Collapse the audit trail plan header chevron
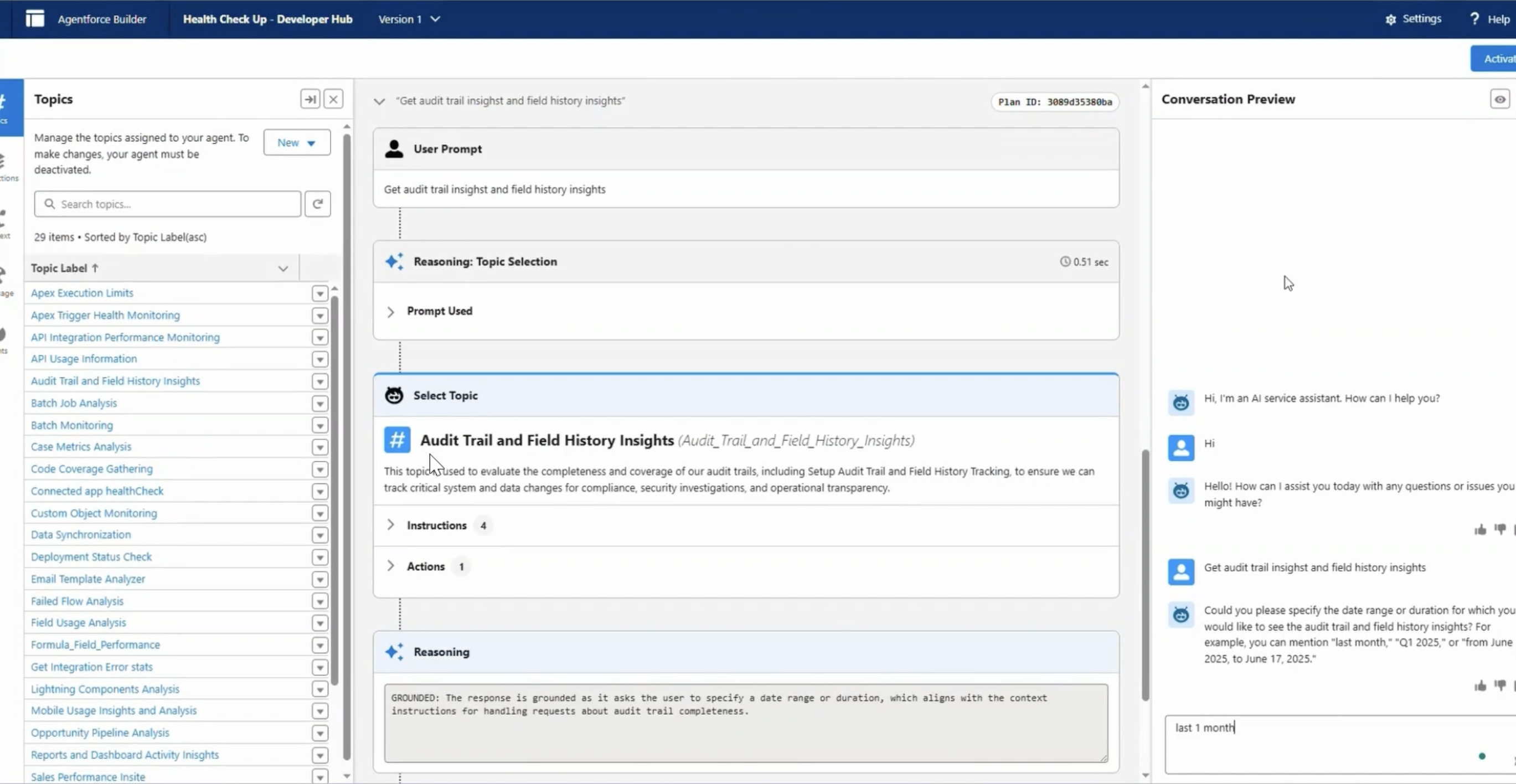Screen dimensions: 1516x784 [380, 101]
